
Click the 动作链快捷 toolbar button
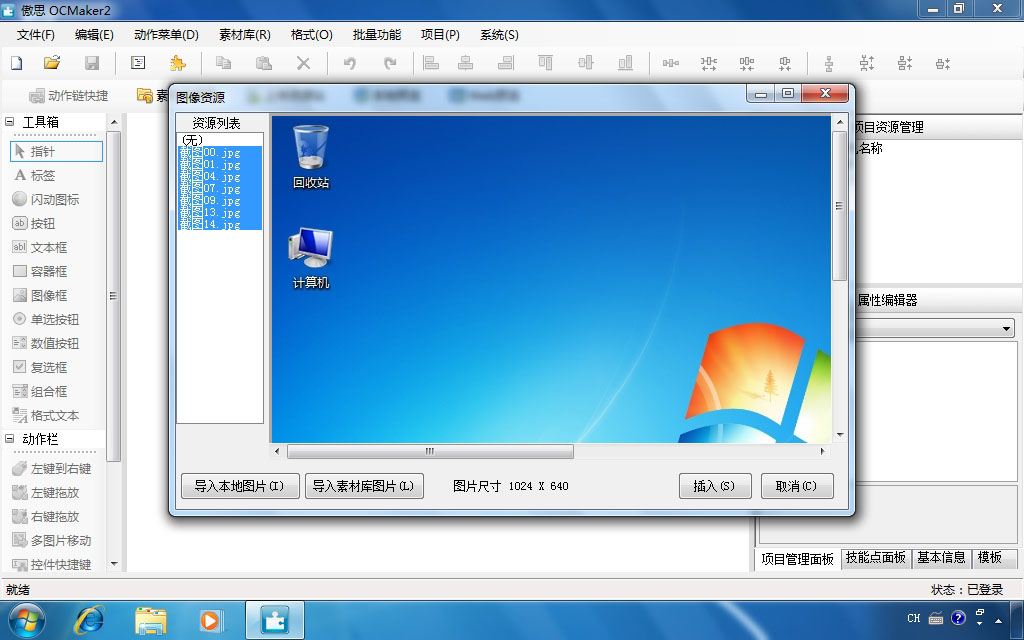click(69, 95)
